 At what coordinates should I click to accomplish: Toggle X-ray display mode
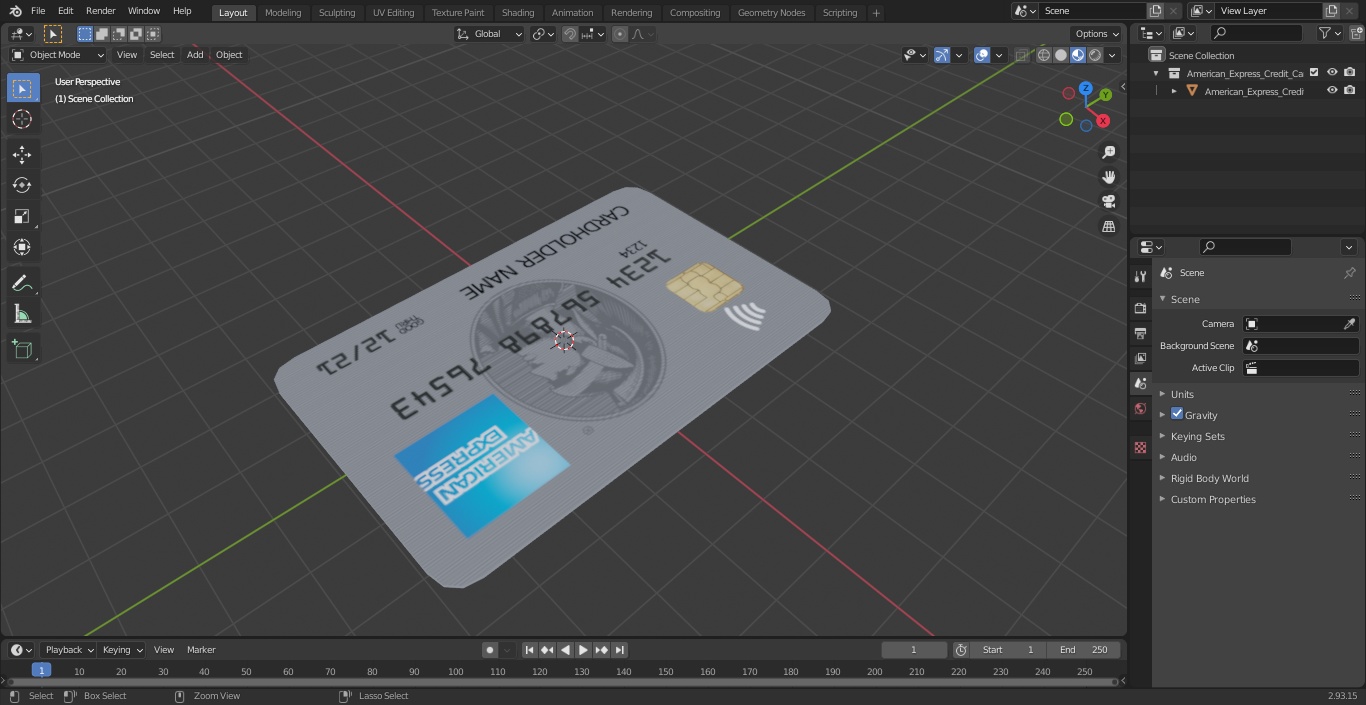click(1021, 55)
